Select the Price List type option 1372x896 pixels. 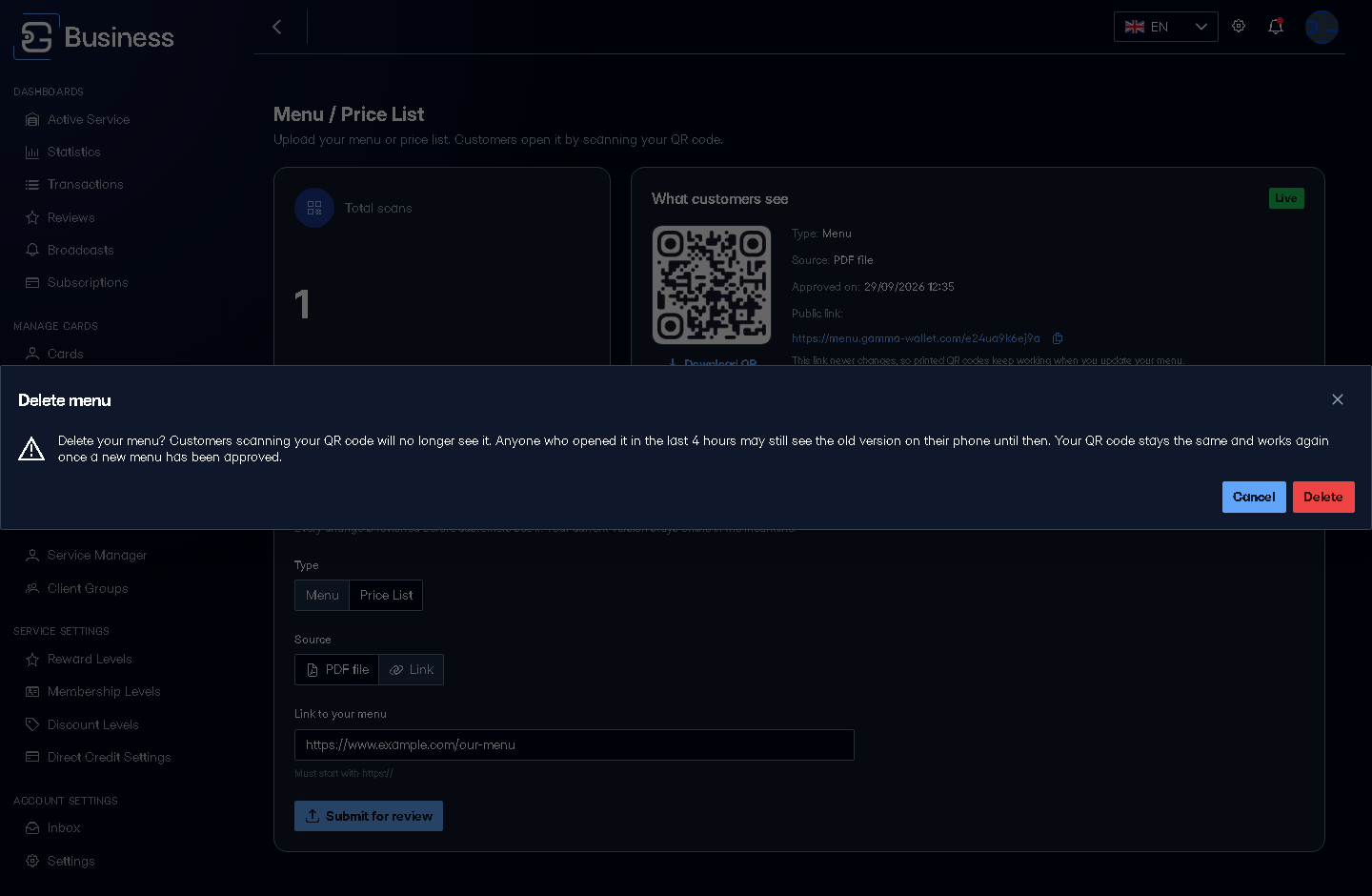386,595
